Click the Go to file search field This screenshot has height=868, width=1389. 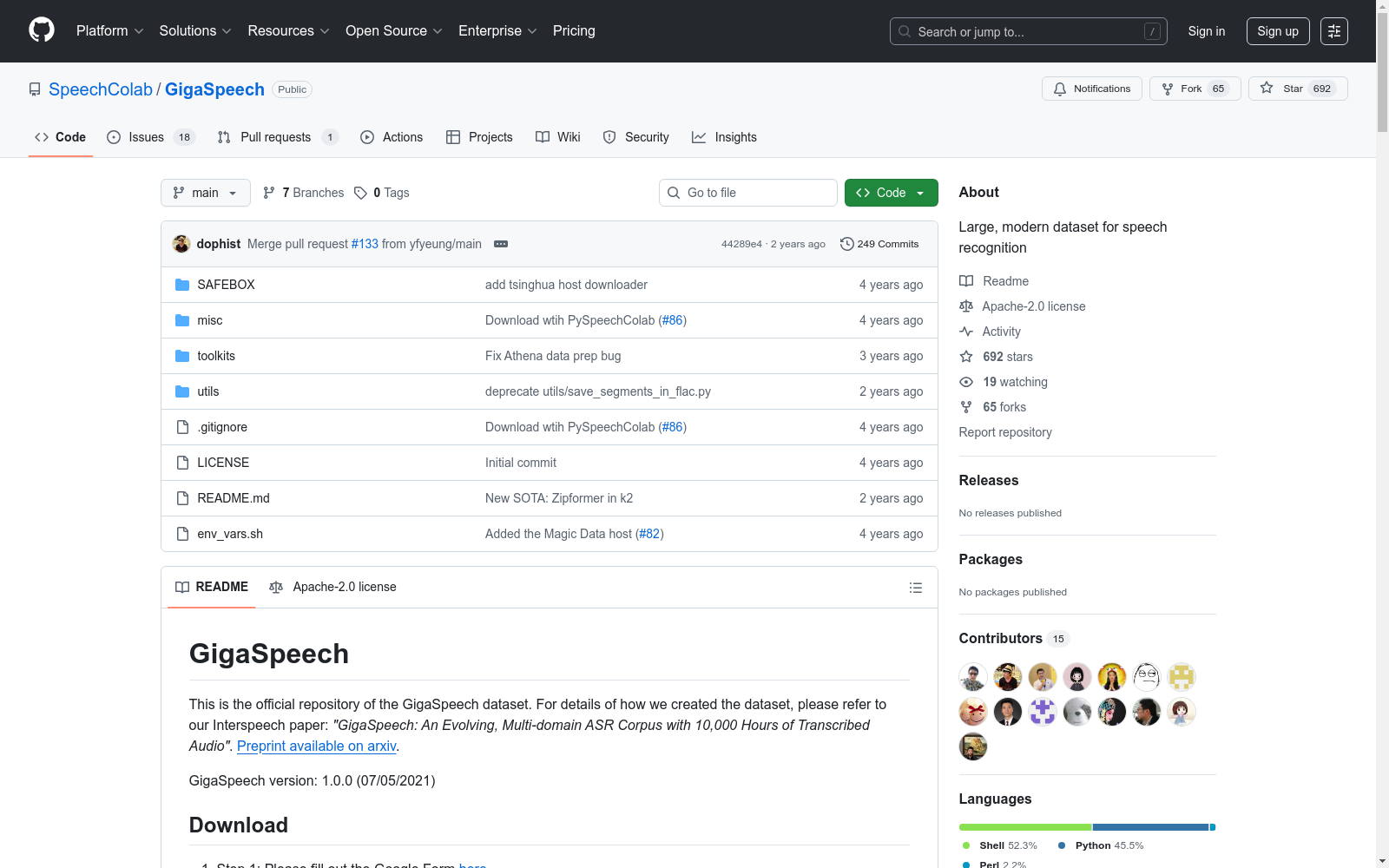(748, 193)
